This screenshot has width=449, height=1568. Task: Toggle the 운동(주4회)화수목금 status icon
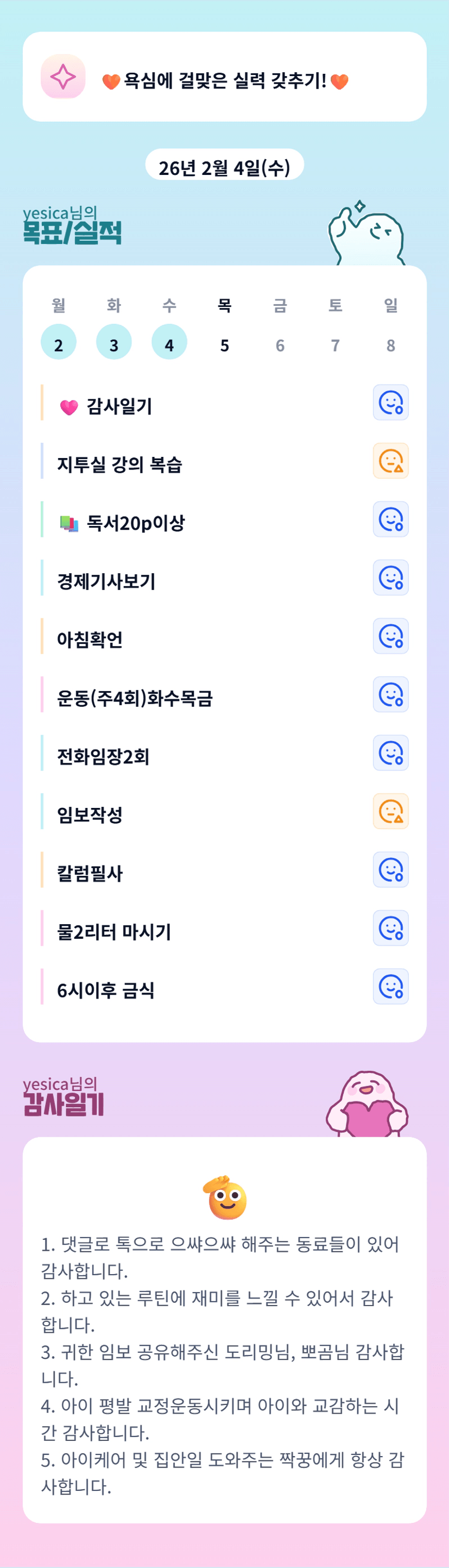click(x=390, y=695)
